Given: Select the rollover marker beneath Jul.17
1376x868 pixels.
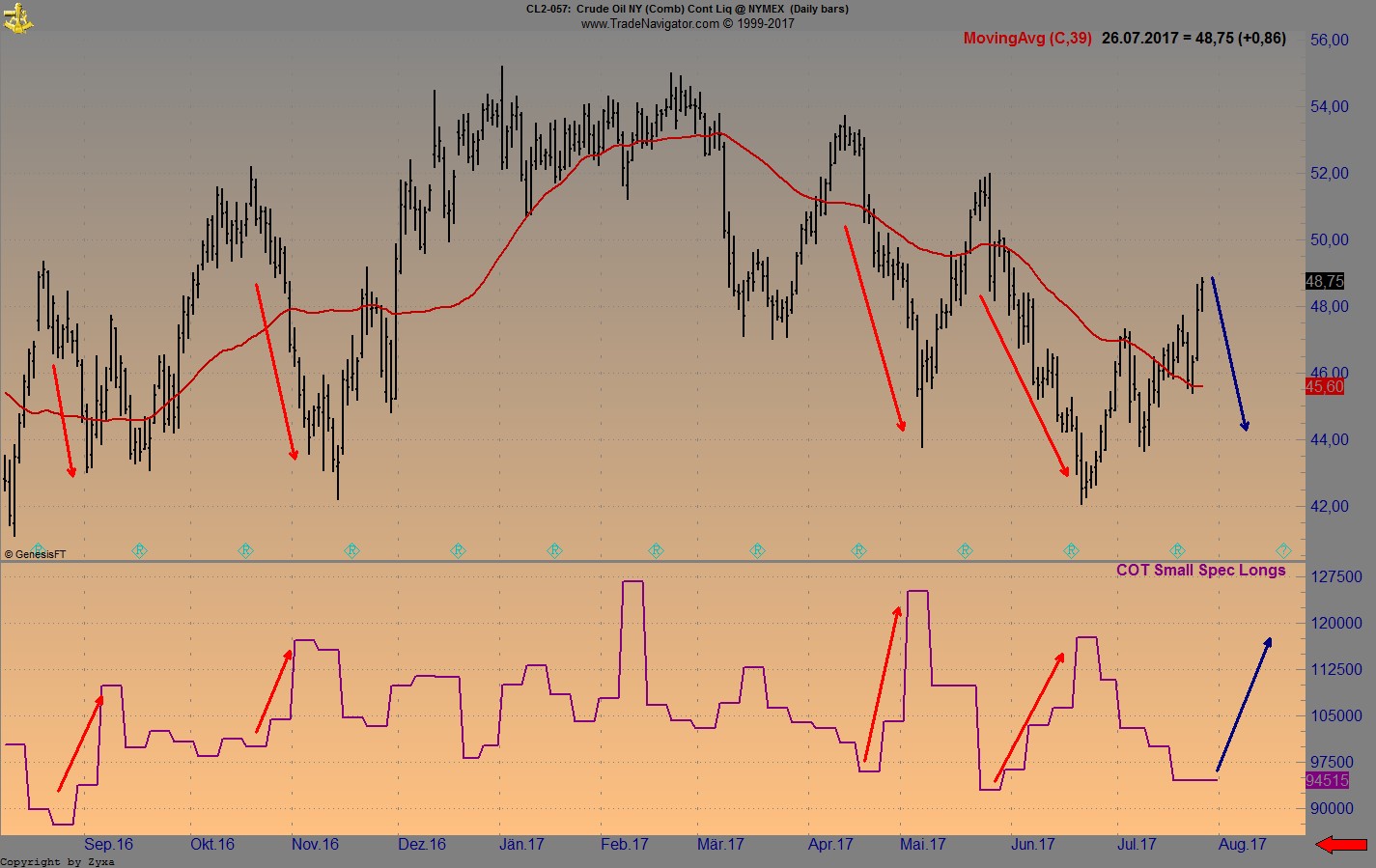Looking at the screenshot, I should pyautogui.click(x=1175, y=550).
